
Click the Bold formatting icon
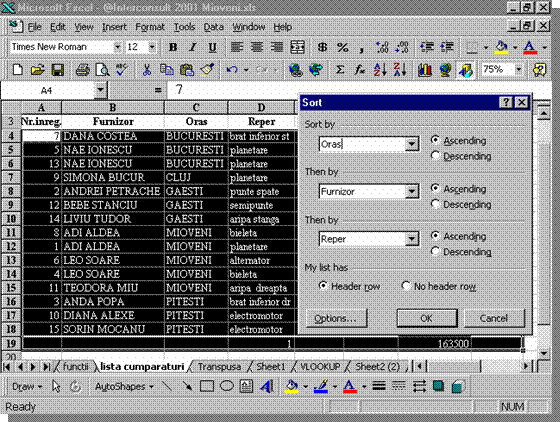[x=173, y=47]
